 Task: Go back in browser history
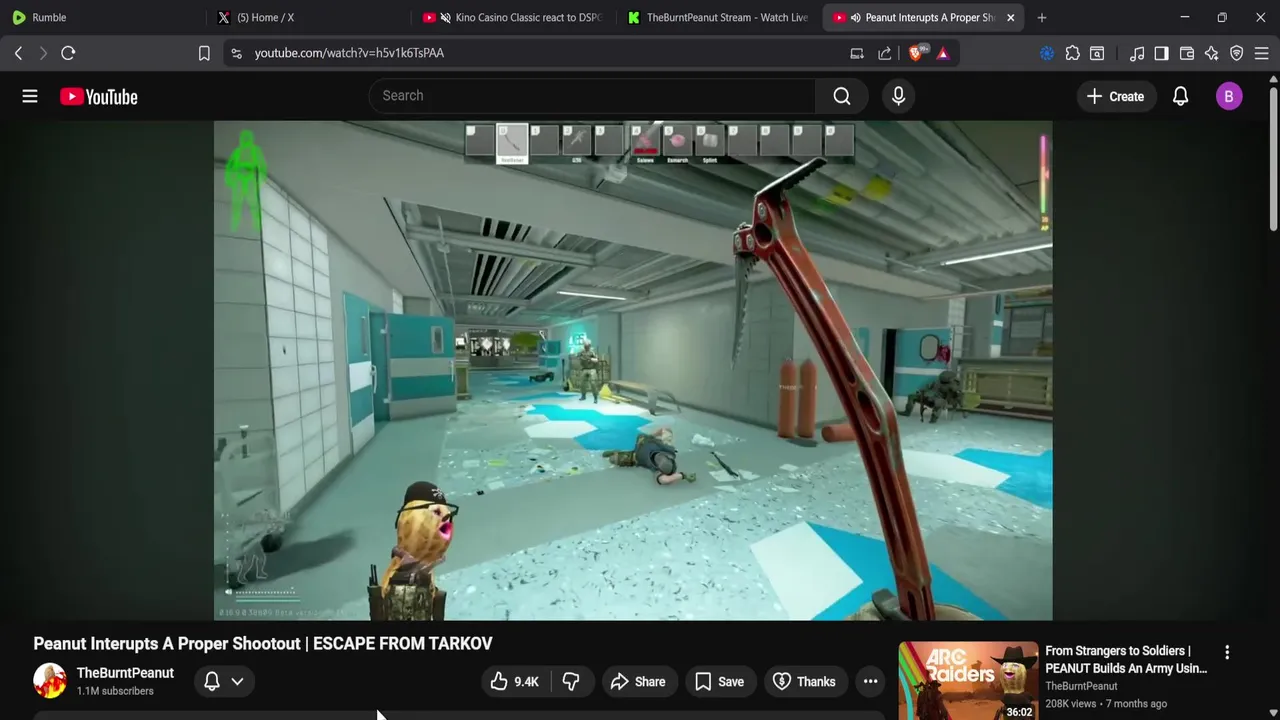tap(18, 53)
